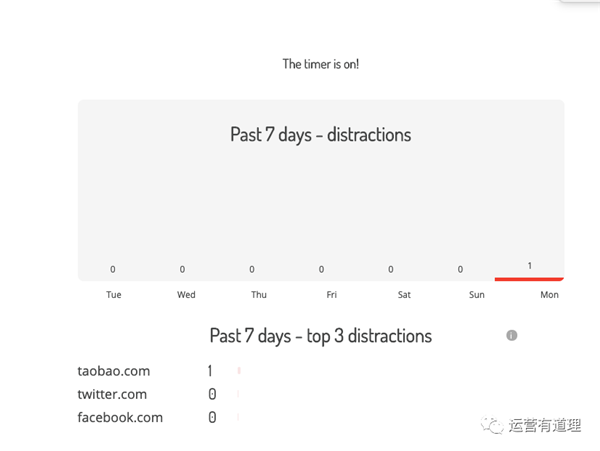This screenshot has height=451, width=600.
Task: Open the facebook.com distraction entry
Action: tap(120, 417)
